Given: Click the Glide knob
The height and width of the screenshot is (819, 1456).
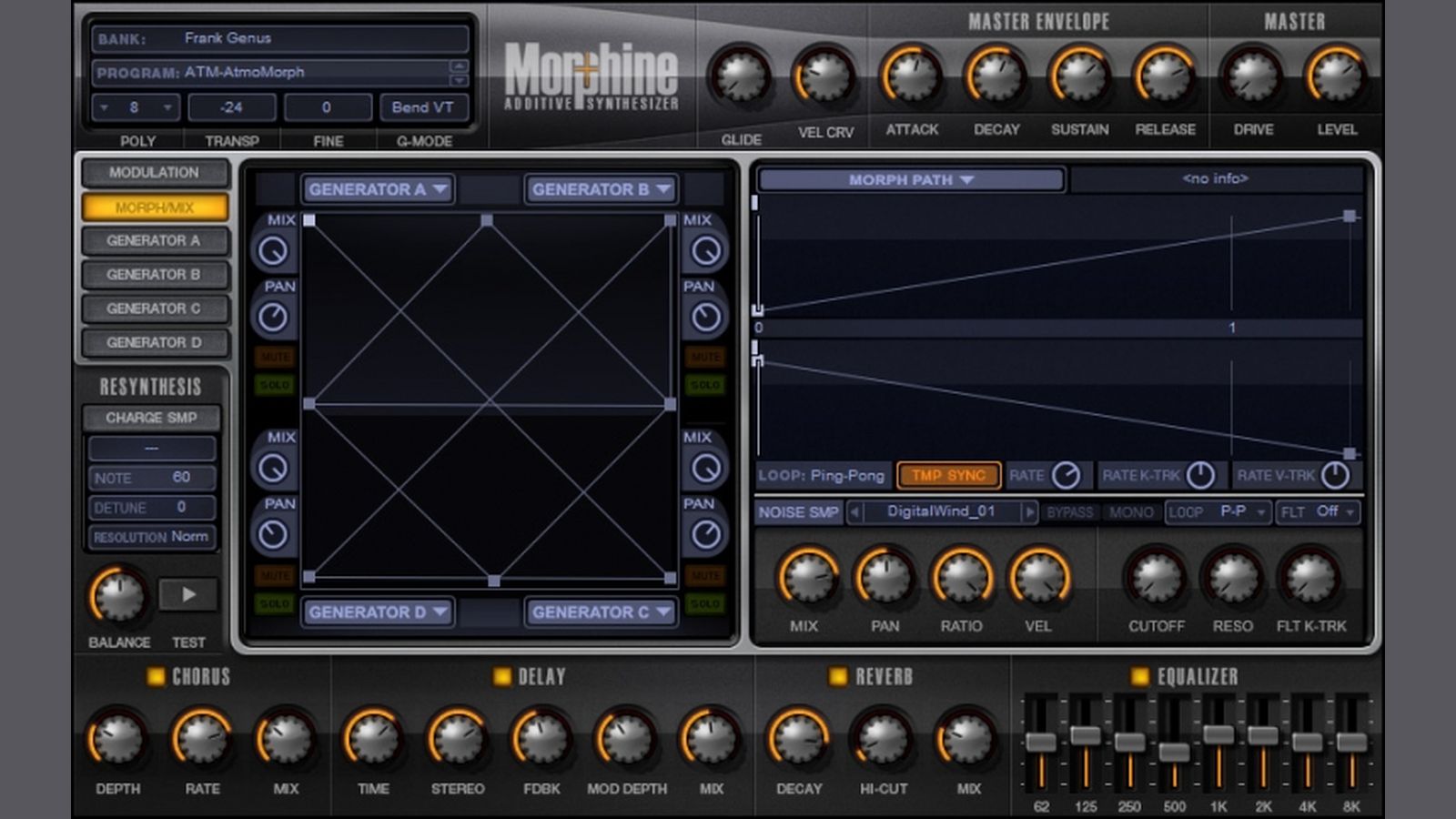Looking at the screenshot, I should (741, 77).
